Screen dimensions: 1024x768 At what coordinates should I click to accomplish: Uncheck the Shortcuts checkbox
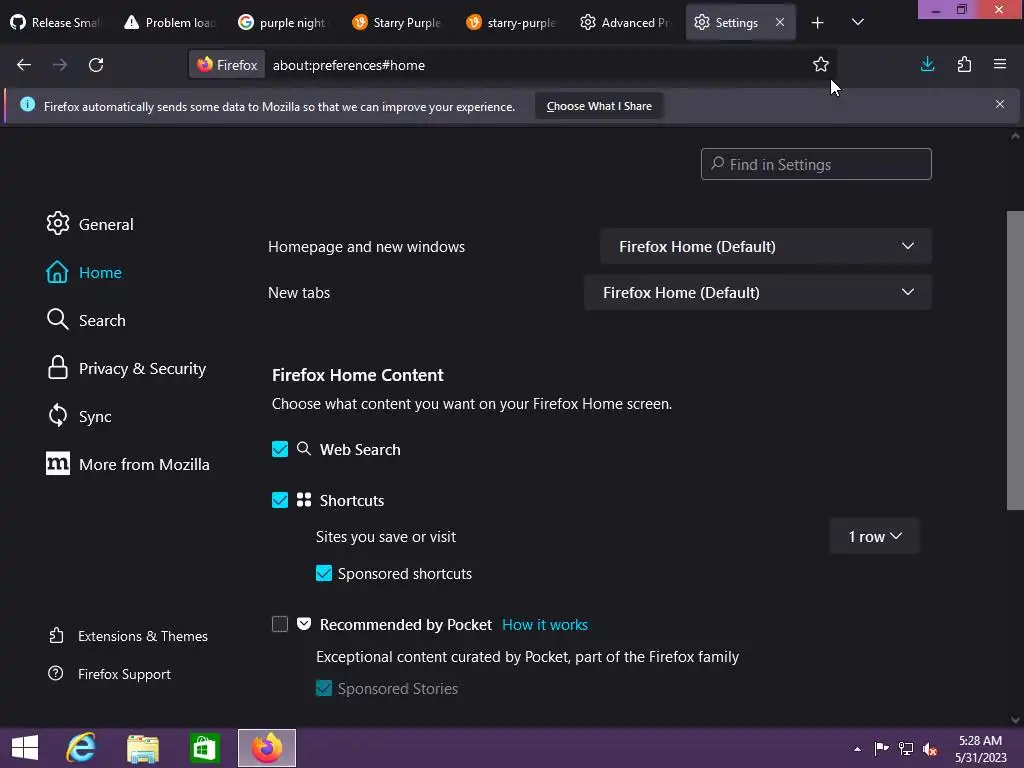pos(280,500)
